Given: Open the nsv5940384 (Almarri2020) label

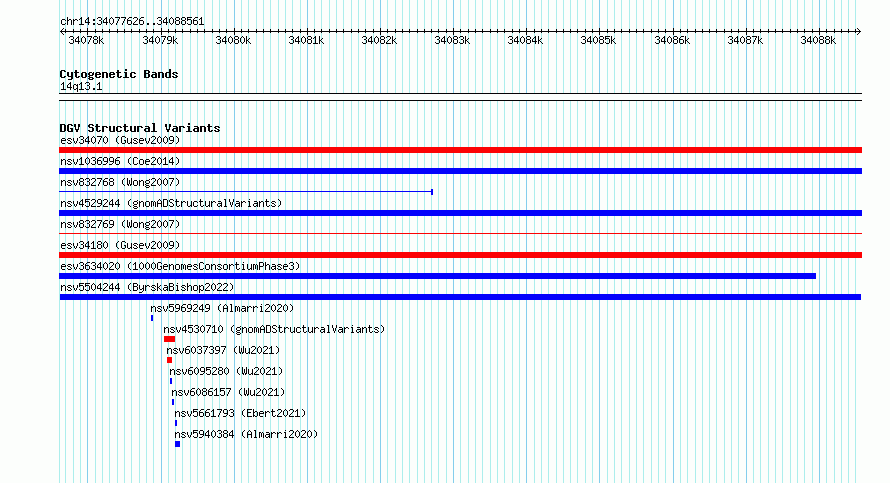Looking at the screenshot, I should (x=246, y=434).
